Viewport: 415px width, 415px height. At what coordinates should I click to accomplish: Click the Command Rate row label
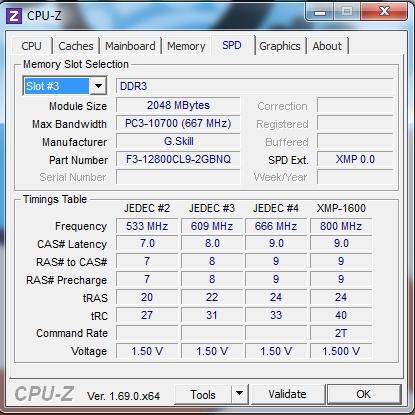(72, 333)
